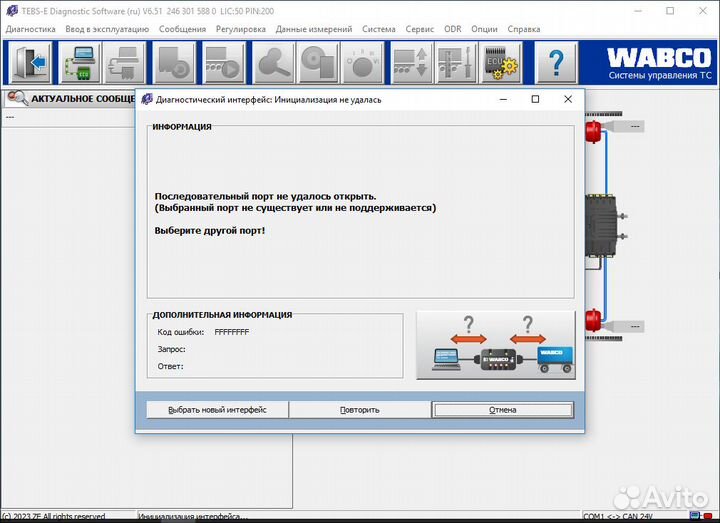The width and height of the screenshot is (720, 523).
Task: Close the initialization failed dialog
Action: (x=568, y=99)
